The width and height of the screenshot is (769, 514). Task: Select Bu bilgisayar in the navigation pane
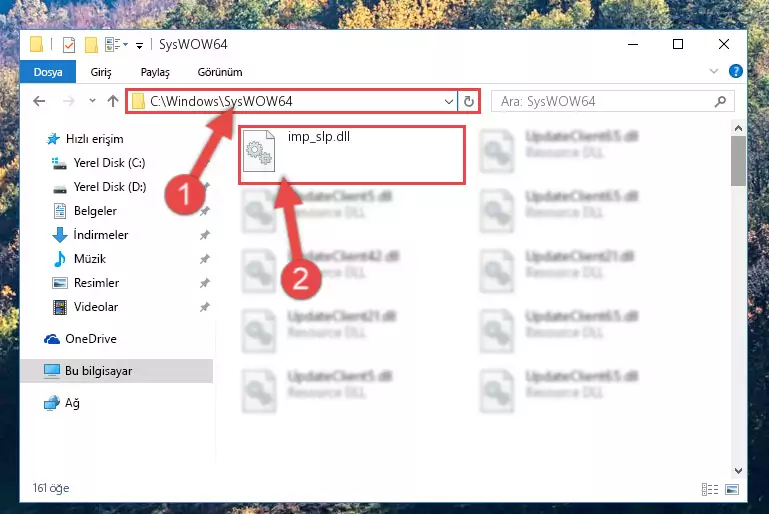[x=117, y=371]
